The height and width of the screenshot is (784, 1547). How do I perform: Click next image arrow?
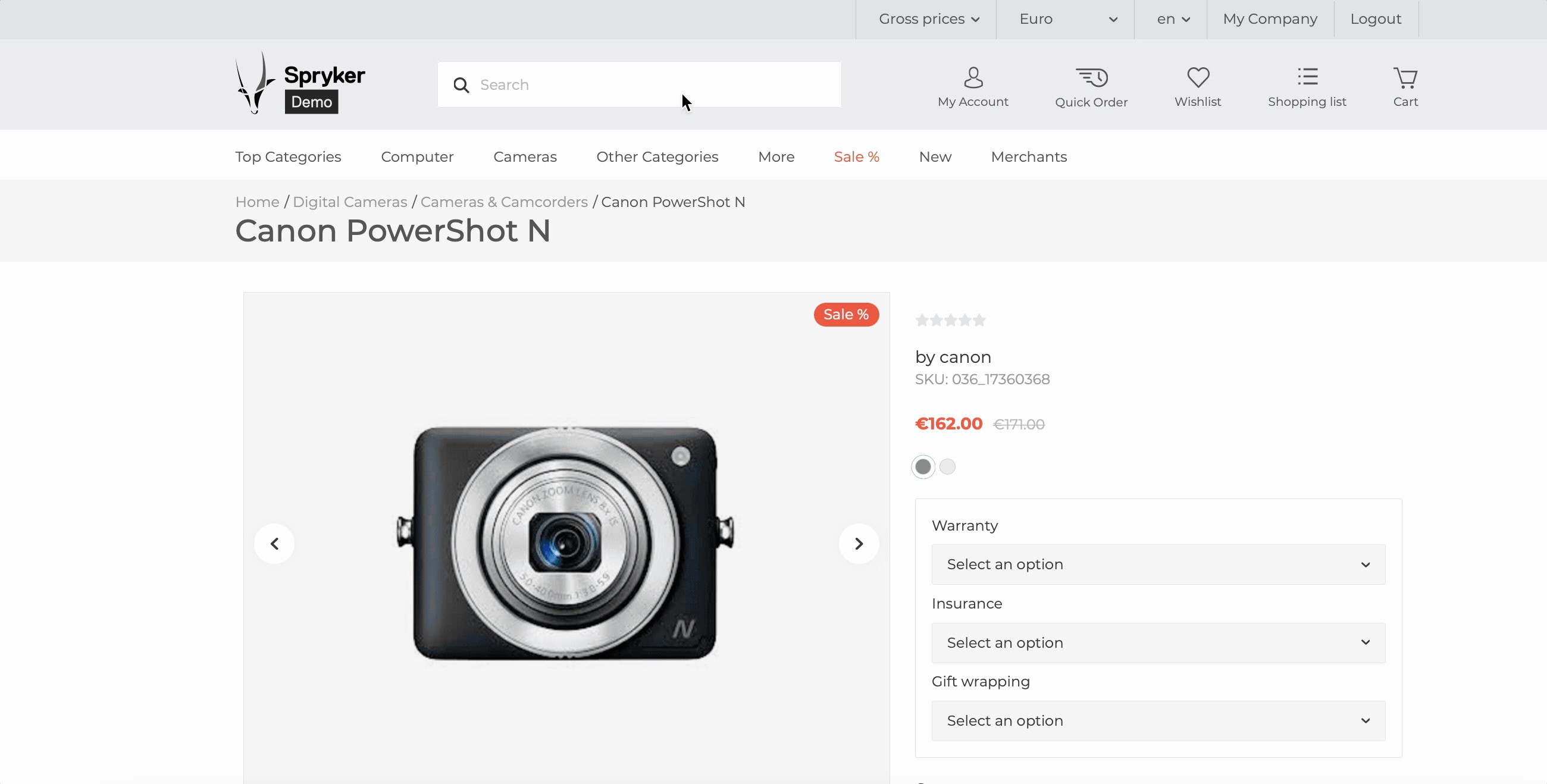pos(857,543)
